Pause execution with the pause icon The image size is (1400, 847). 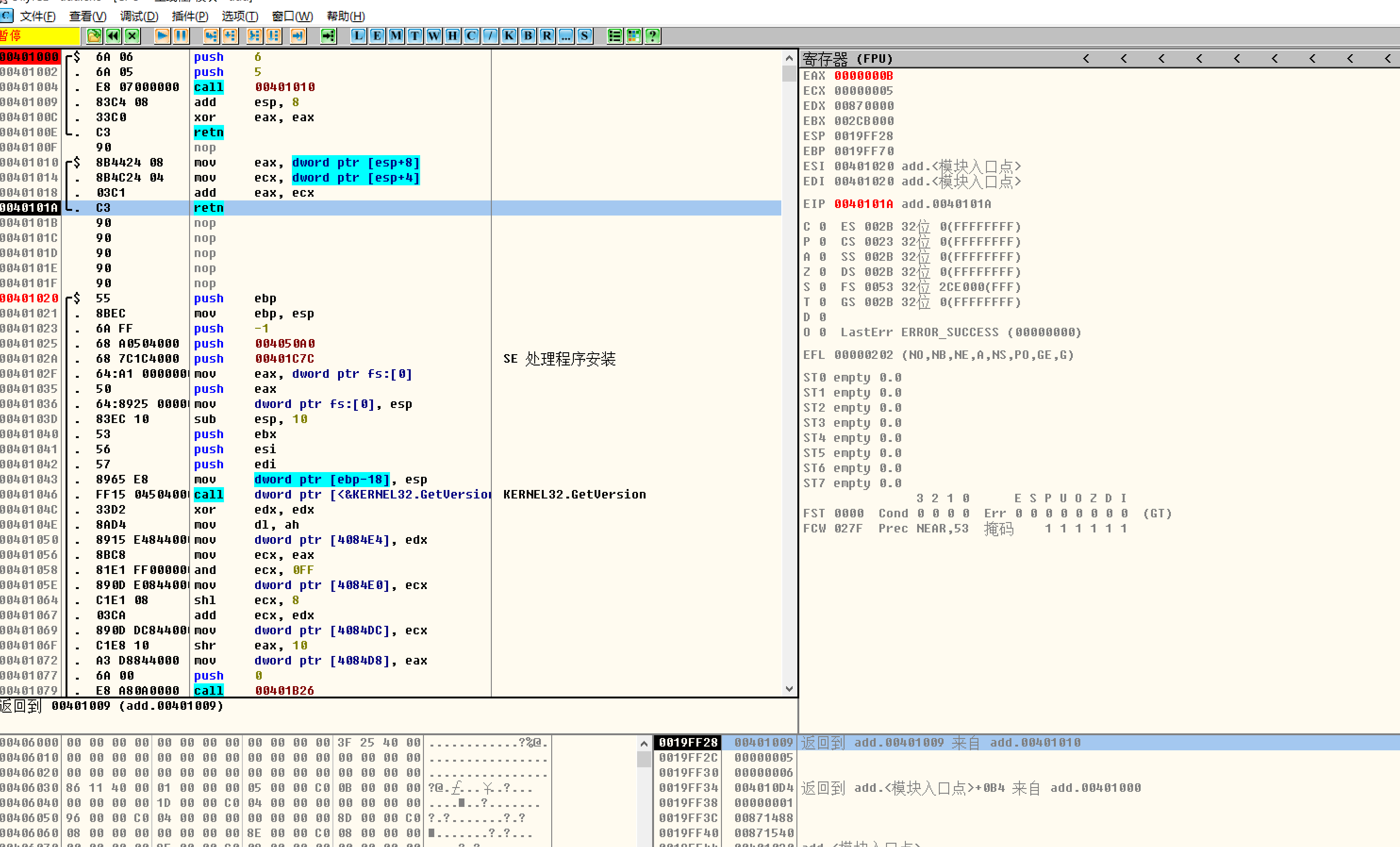tap(181, 36)
